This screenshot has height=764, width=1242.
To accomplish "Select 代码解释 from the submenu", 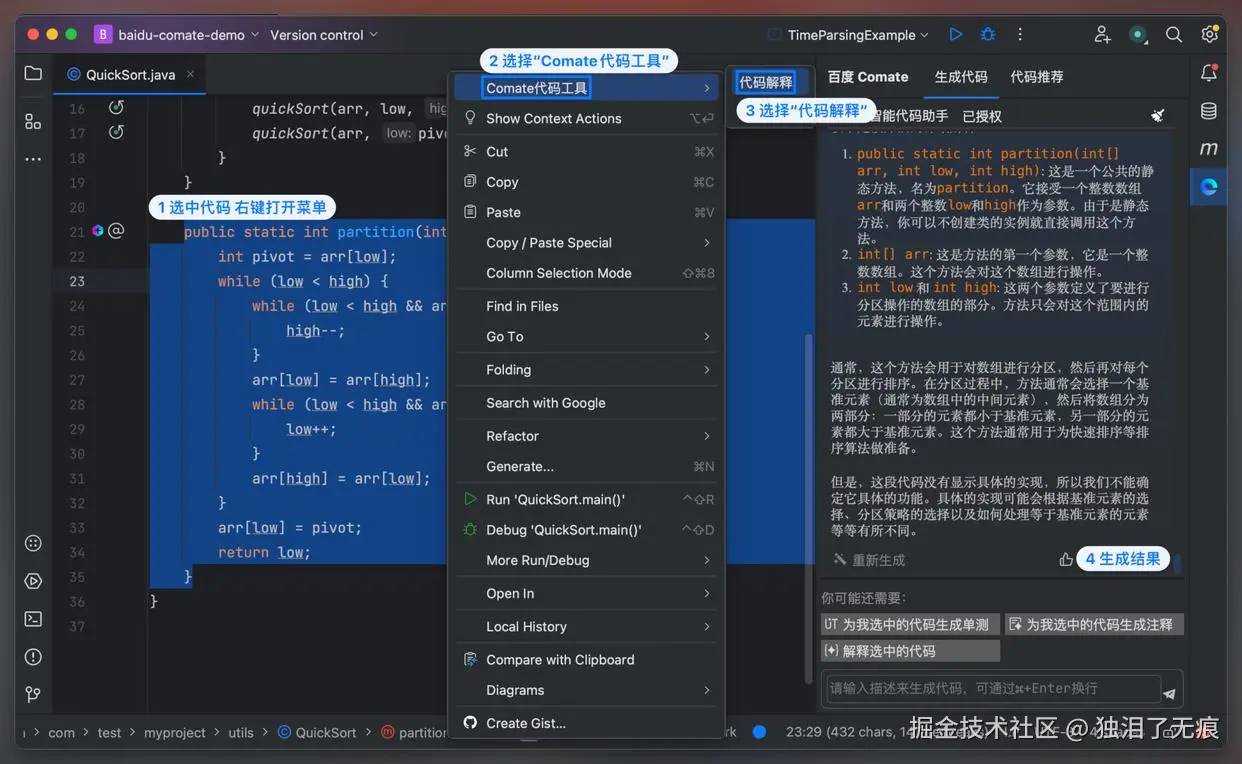I will (x=766, y=82).
